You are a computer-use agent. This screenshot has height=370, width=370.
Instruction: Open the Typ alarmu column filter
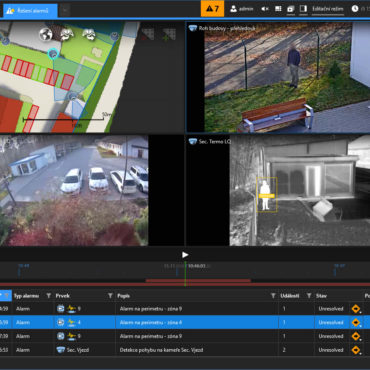click(48, 296)
